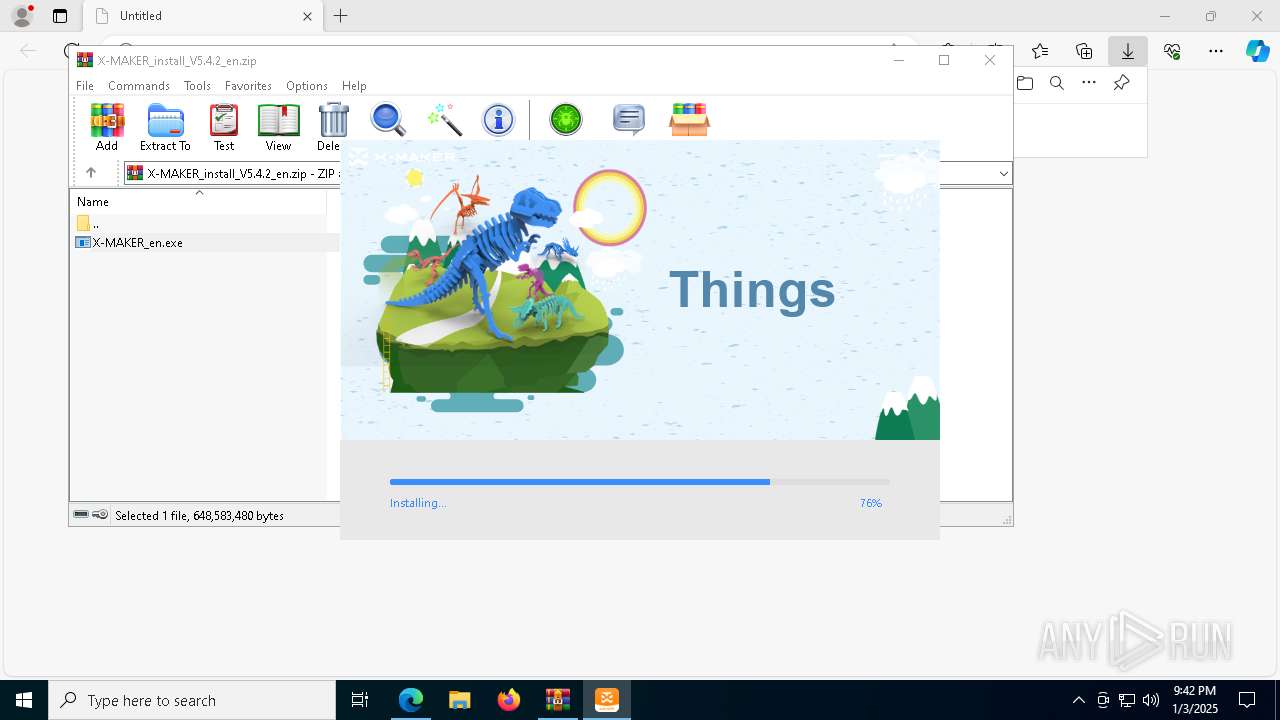The width and height of the screenshot is (1280, 720).
Task: Open Firefox from taskbar
Action: click(x=509, y=700)
